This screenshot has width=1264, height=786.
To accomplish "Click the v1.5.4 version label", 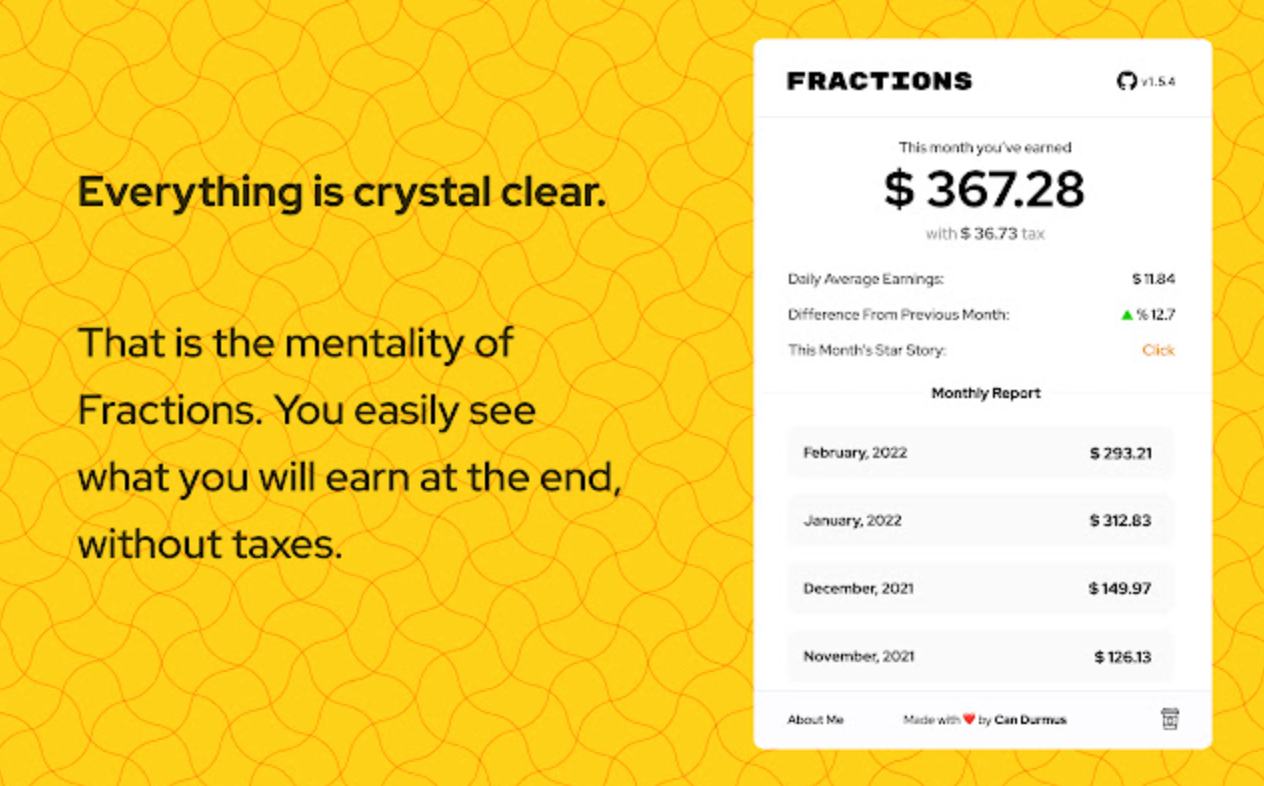I will 1158,82.
